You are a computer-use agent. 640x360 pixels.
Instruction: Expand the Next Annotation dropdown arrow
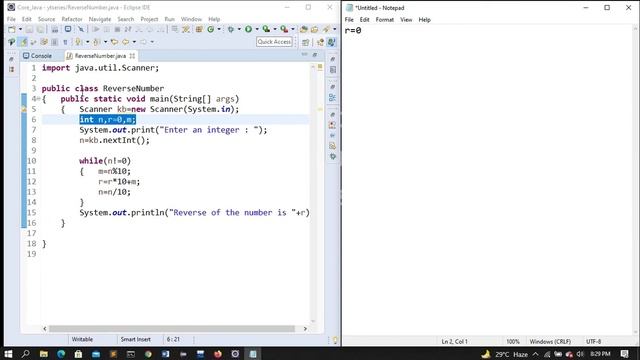87,42
